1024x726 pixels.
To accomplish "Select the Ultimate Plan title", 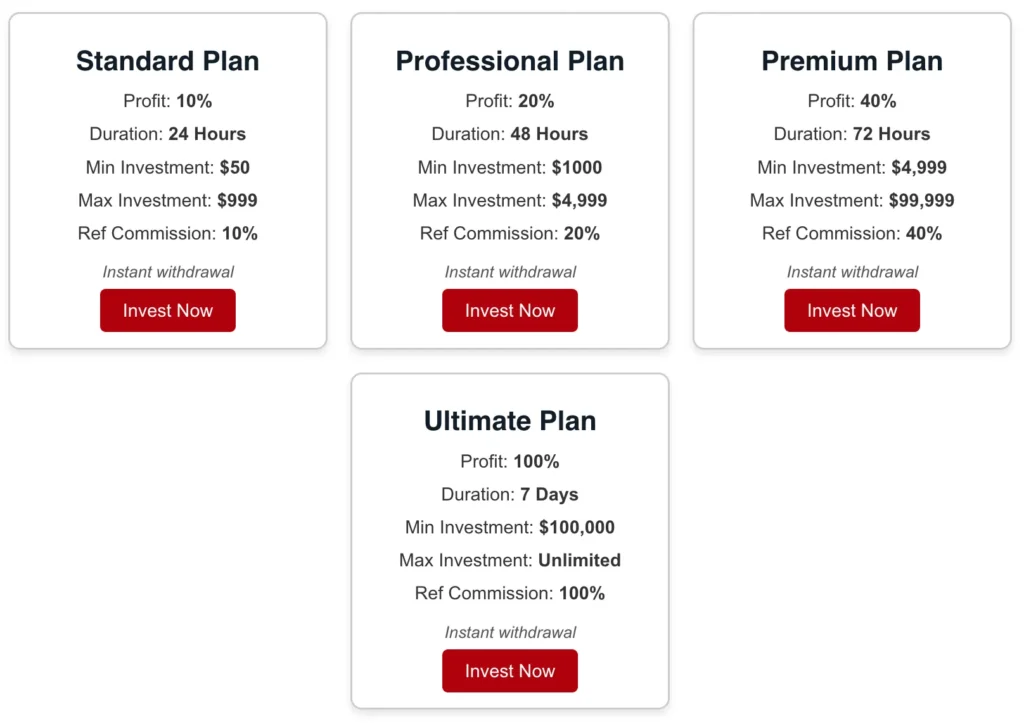I will pyautogui.click(x=510, y=421).
